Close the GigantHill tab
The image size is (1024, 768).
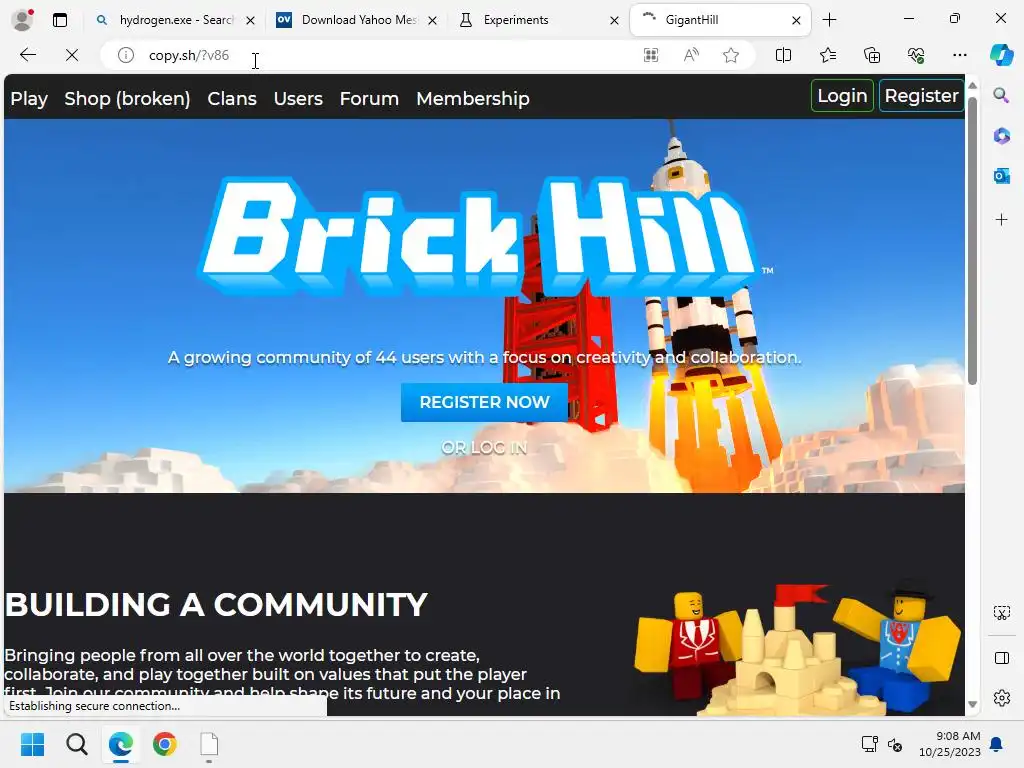[796, 20]
